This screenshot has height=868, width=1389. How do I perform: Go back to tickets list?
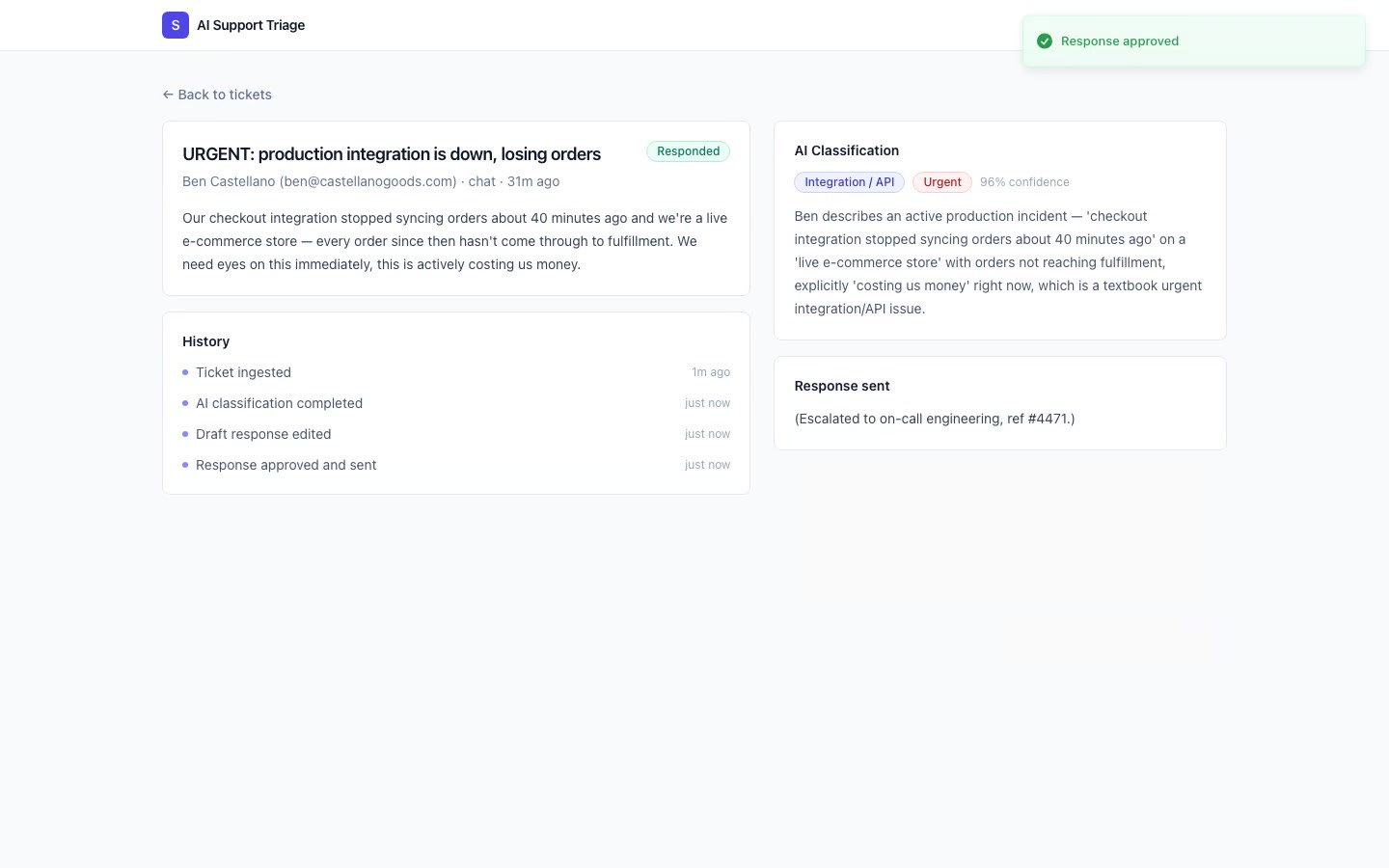217,95
